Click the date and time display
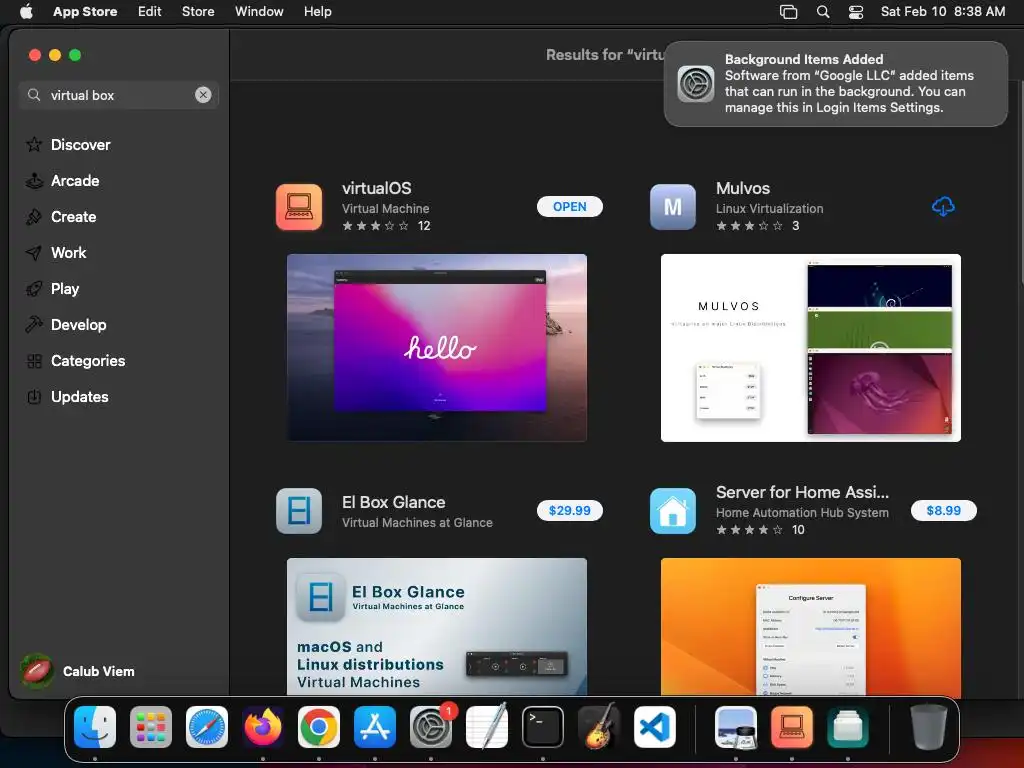This screenshot has height=768, width=1024. pos(943,12)
